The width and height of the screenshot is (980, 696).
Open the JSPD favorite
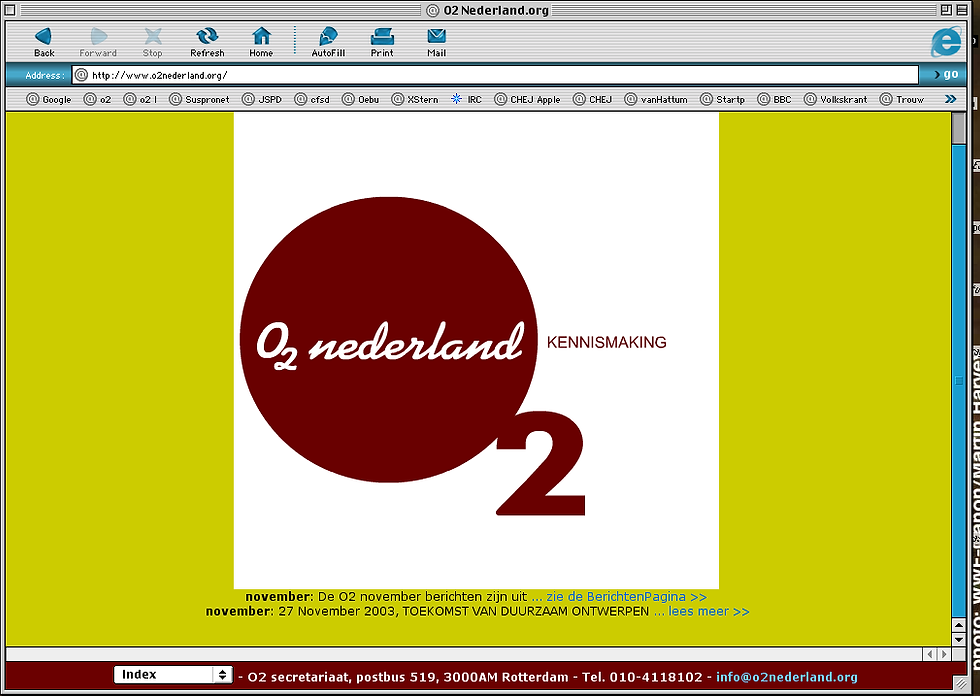(x=262, y=99)
